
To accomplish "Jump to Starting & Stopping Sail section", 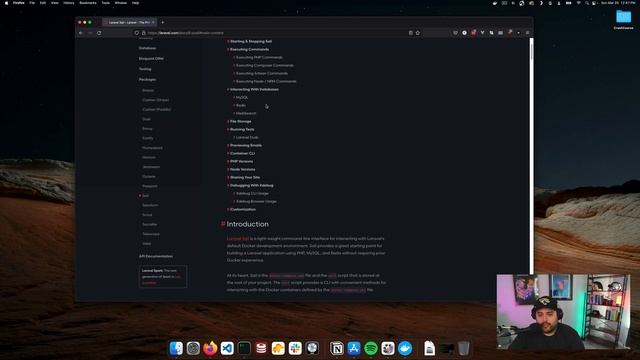I will coord(251,41).
